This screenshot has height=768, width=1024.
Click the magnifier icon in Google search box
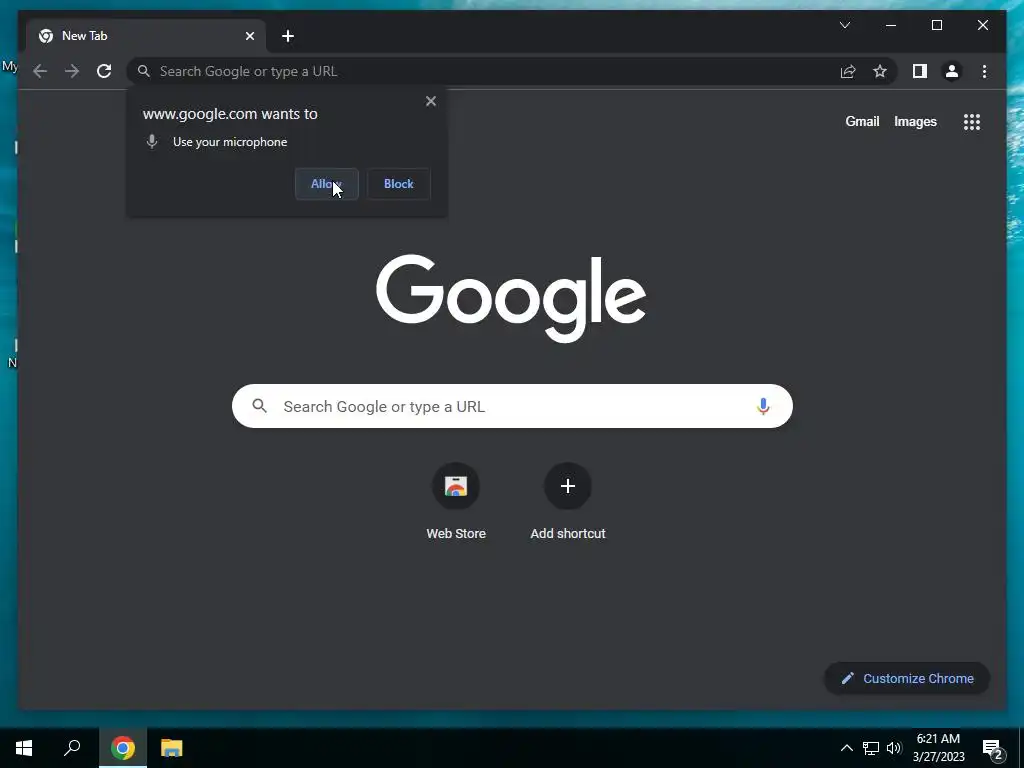click(x=259, y=406)
